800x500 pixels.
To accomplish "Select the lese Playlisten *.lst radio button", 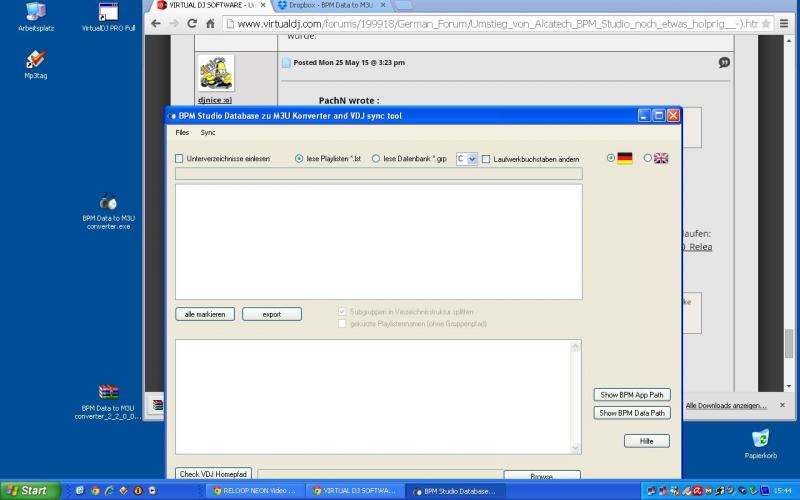I will [299, 159].
